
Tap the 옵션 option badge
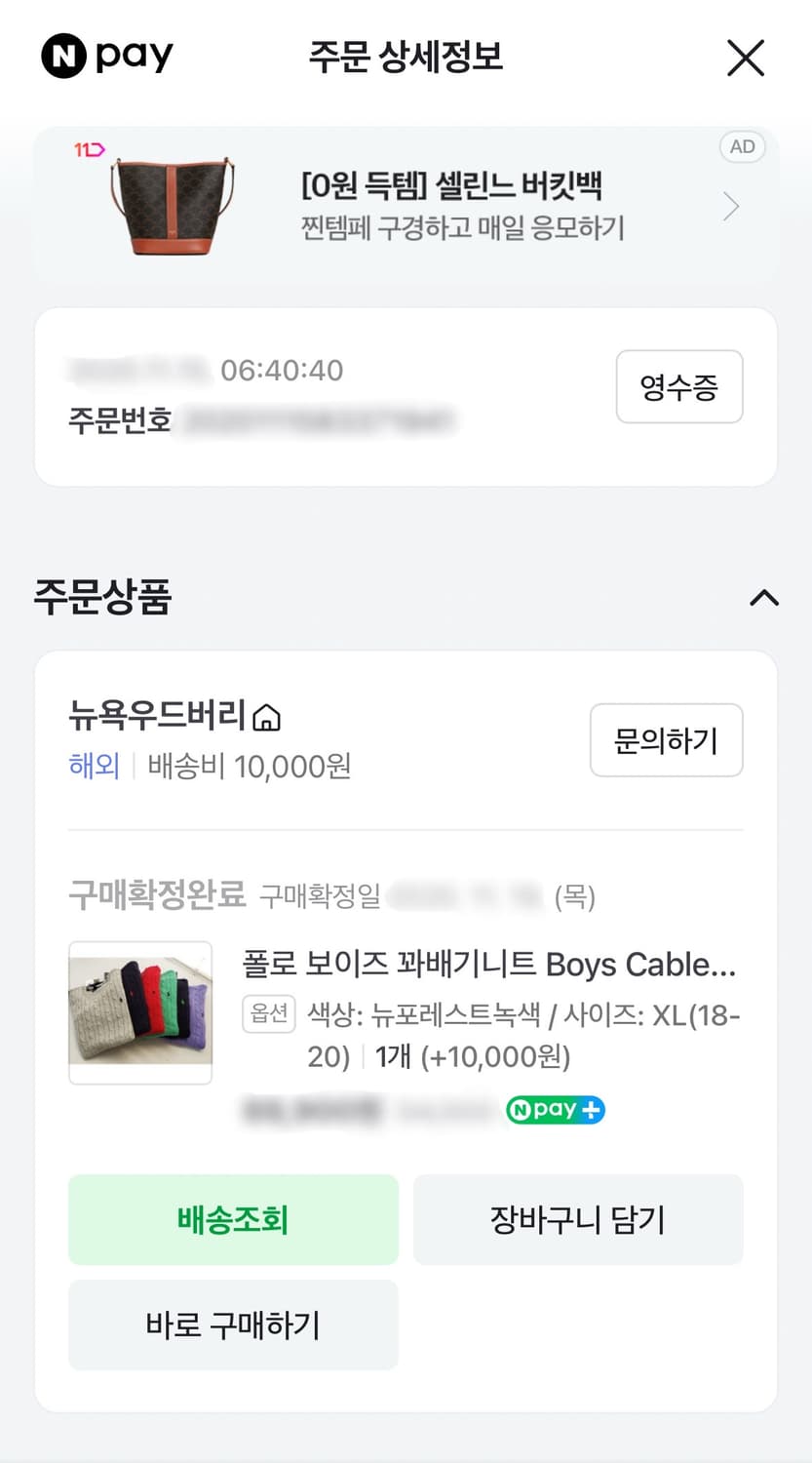click(268, 1014)
